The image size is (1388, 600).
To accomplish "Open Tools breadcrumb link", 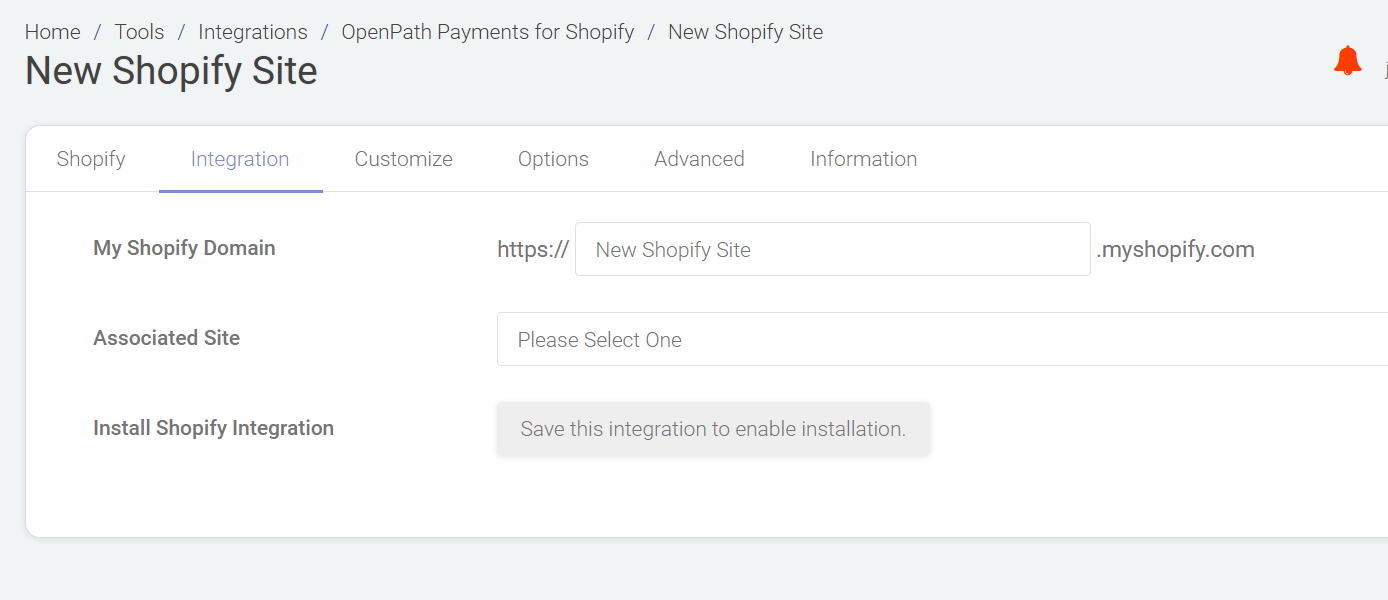I will [139, 32].
